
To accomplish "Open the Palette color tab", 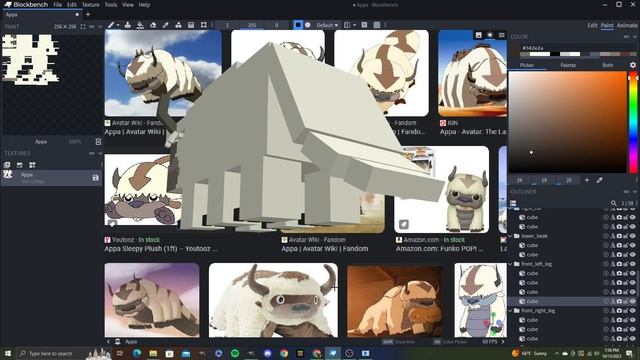I will [x=568, y=65].
